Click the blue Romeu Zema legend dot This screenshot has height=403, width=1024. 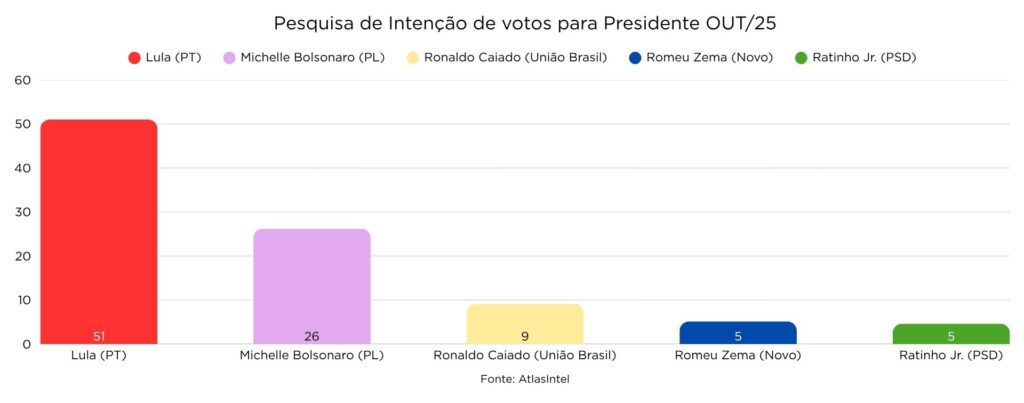point(636,57)
